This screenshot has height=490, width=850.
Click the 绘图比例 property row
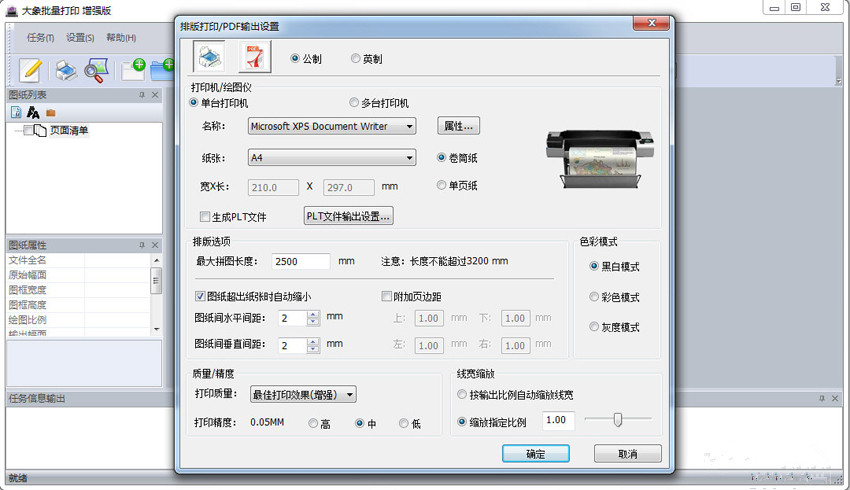click(x=78, y=320)
